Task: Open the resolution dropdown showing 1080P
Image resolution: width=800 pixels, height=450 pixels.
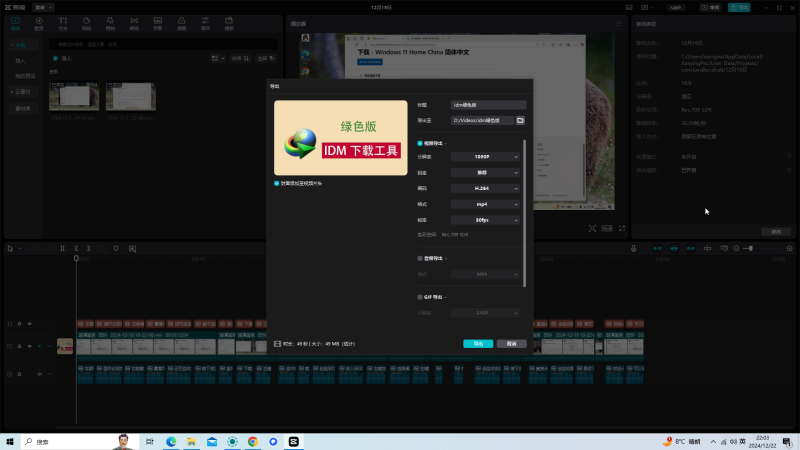Action: coord(485,157)
